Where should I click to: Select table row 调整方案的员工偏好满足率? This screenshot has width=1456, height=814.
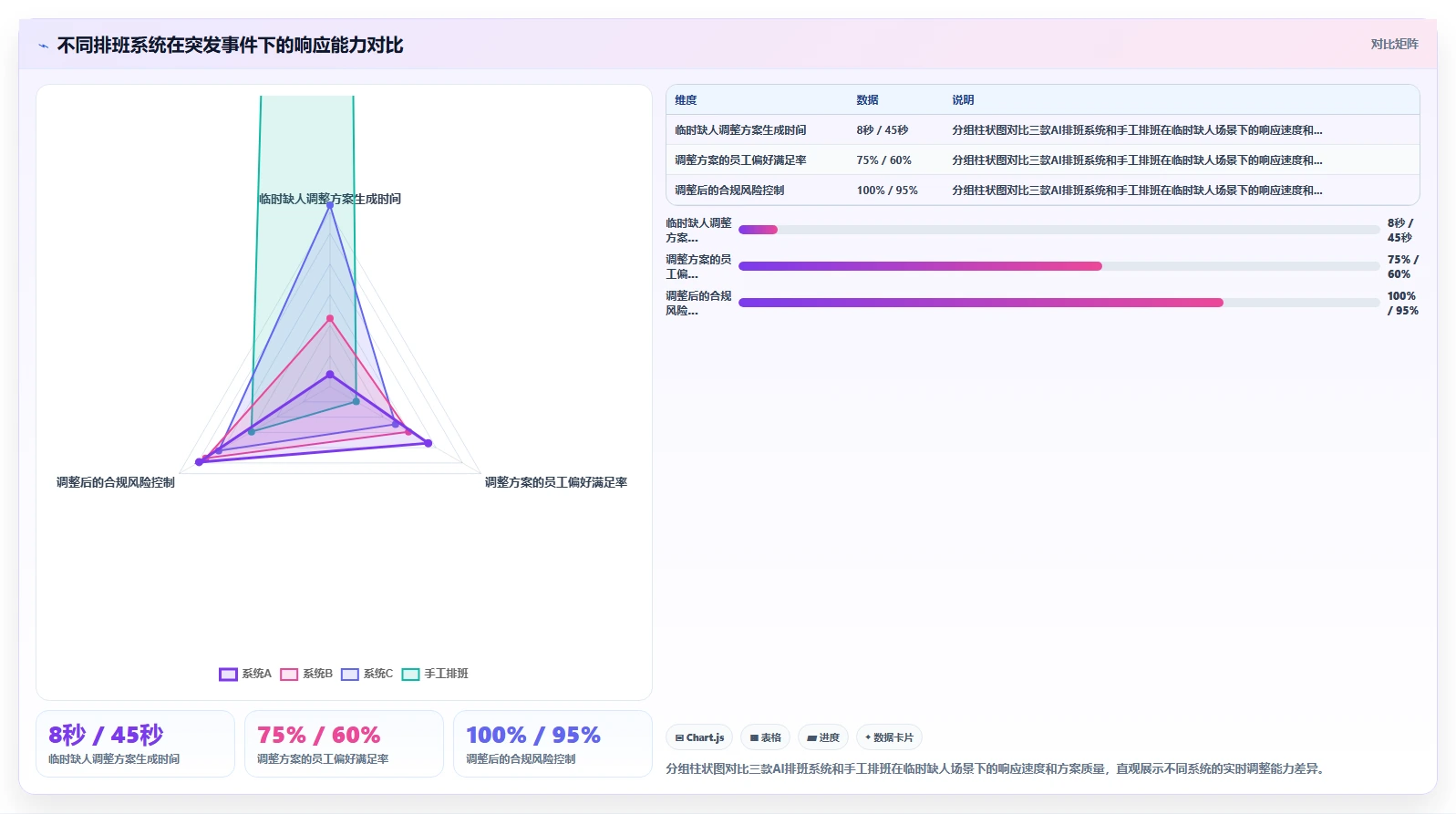[x=1042, y=160]
